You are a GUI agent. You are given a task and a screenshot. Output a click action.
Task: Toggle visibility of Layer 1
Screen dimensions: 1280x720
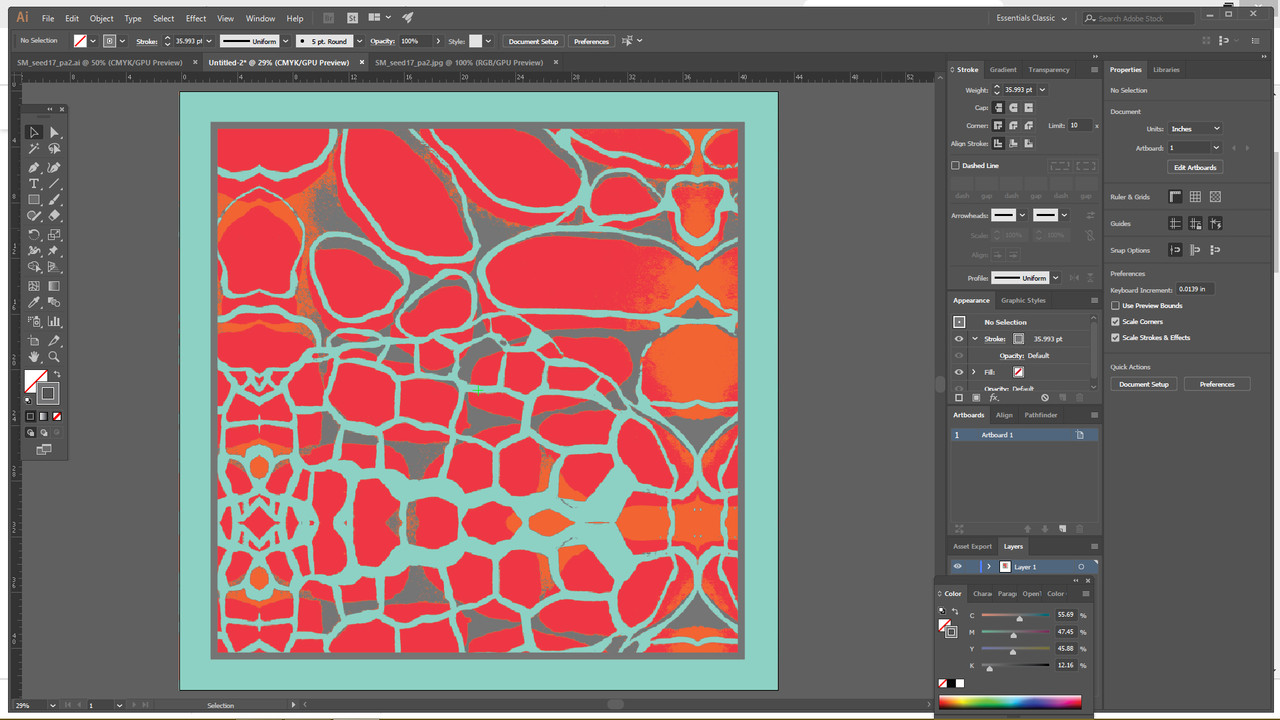958,566
